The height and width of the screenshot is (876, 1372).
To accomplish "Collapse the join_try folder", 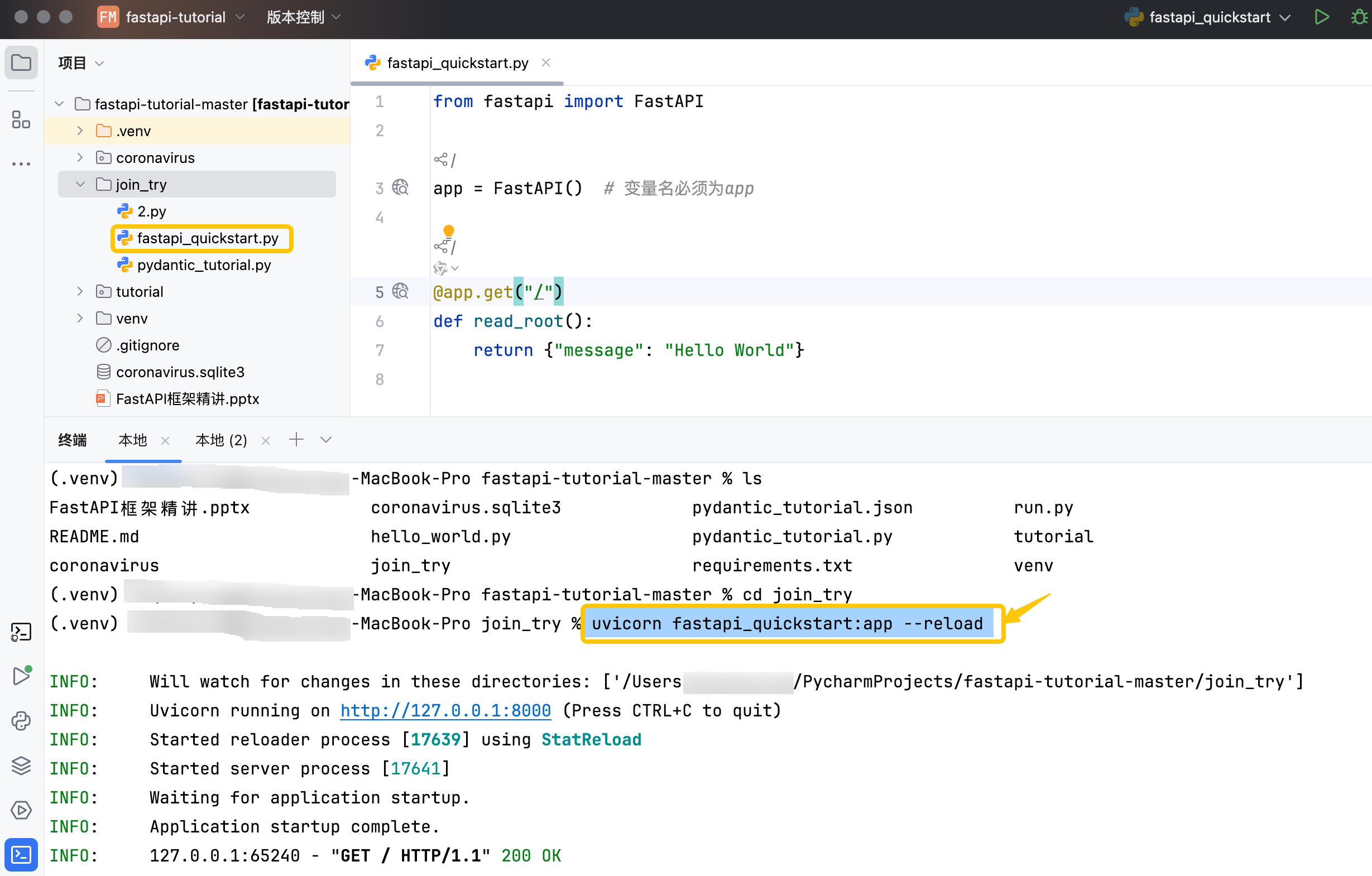I will pyautogui.click(x=80, y=185).
